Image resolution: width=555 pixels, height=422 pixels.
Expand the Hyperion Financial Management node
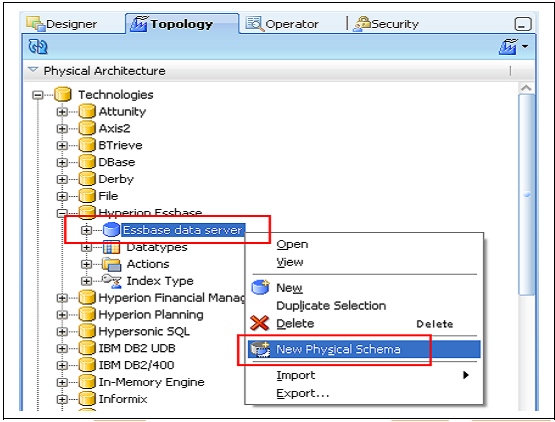tap(62, 298)
